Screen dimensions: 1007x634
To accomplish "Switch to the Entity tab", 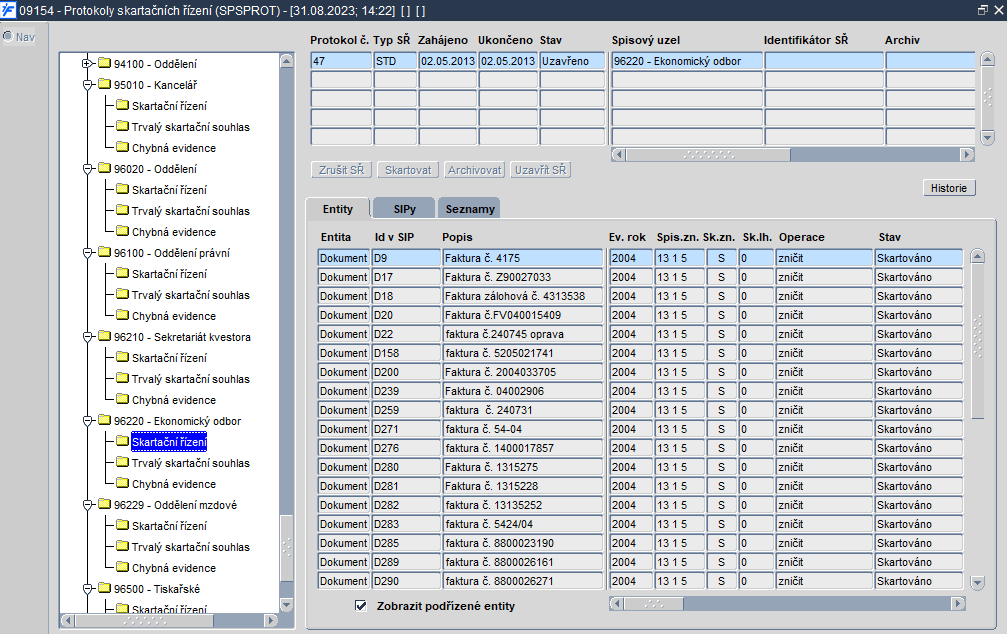I will (x=338, y=209).
